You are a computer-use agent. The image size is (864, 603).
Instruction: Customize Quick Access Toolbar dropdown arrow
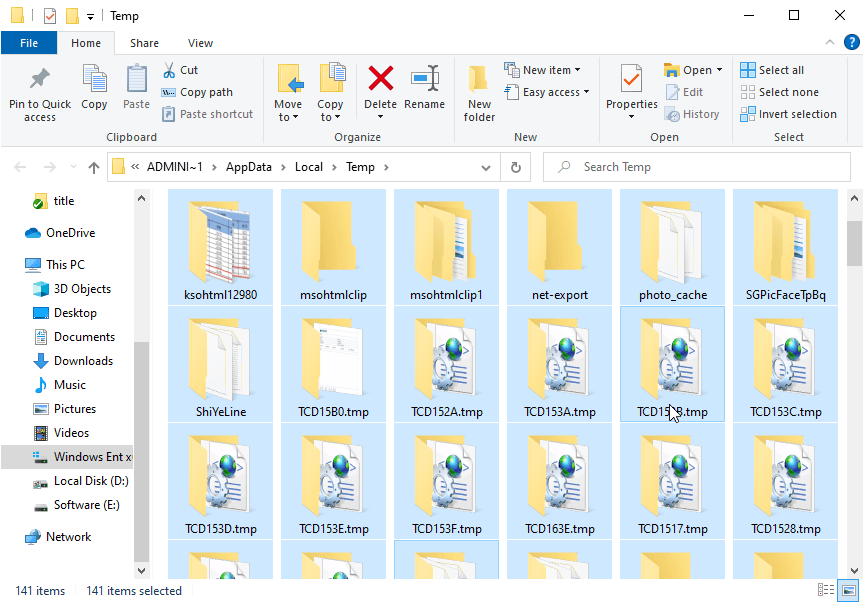(x=90, y=17)
